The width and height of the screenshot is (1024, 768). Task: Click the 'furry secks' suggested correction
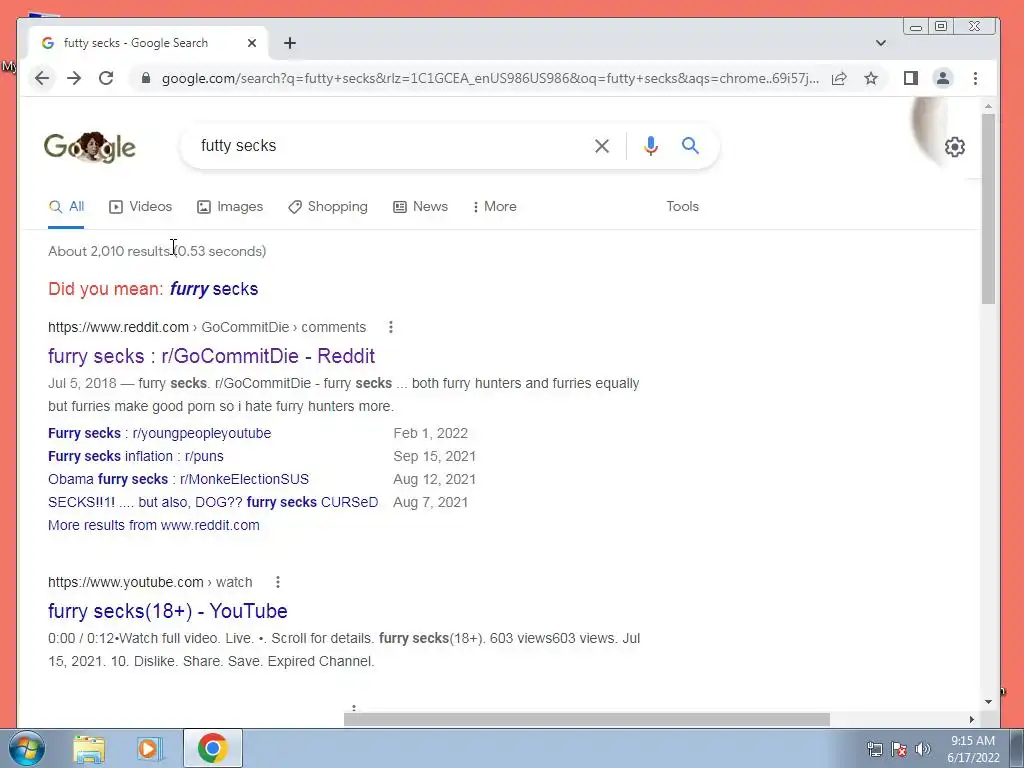(214, 289)
